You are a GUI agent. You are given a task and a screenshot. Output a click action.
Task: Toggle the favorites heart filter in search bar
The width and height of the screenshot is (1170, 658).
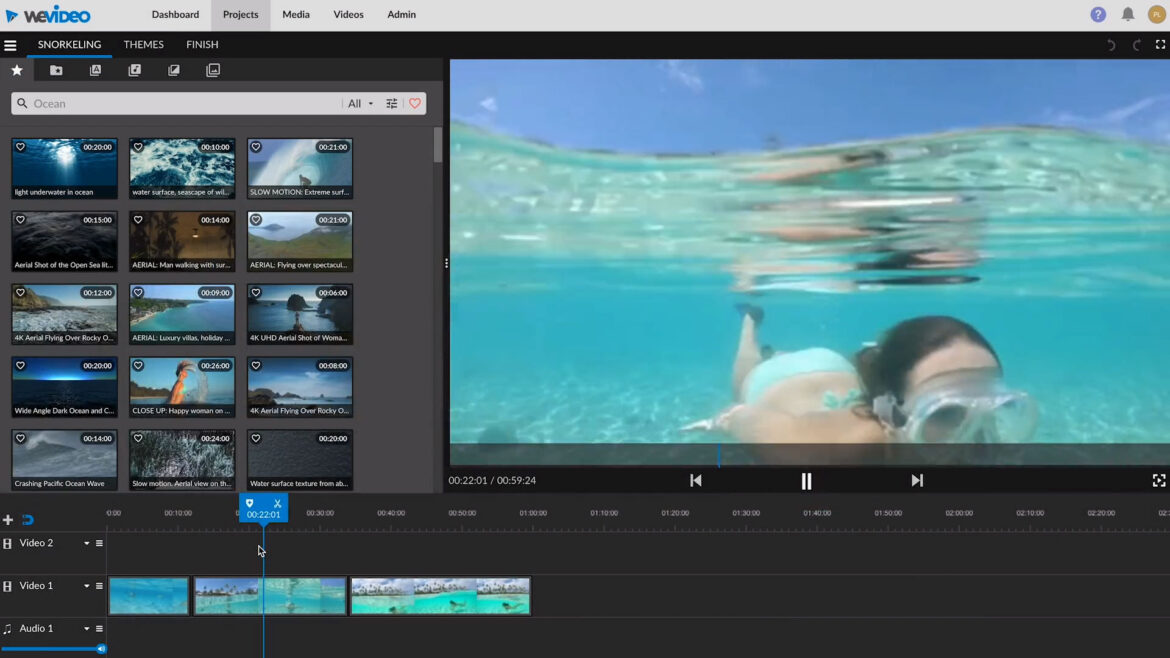[x=415, y=104]
